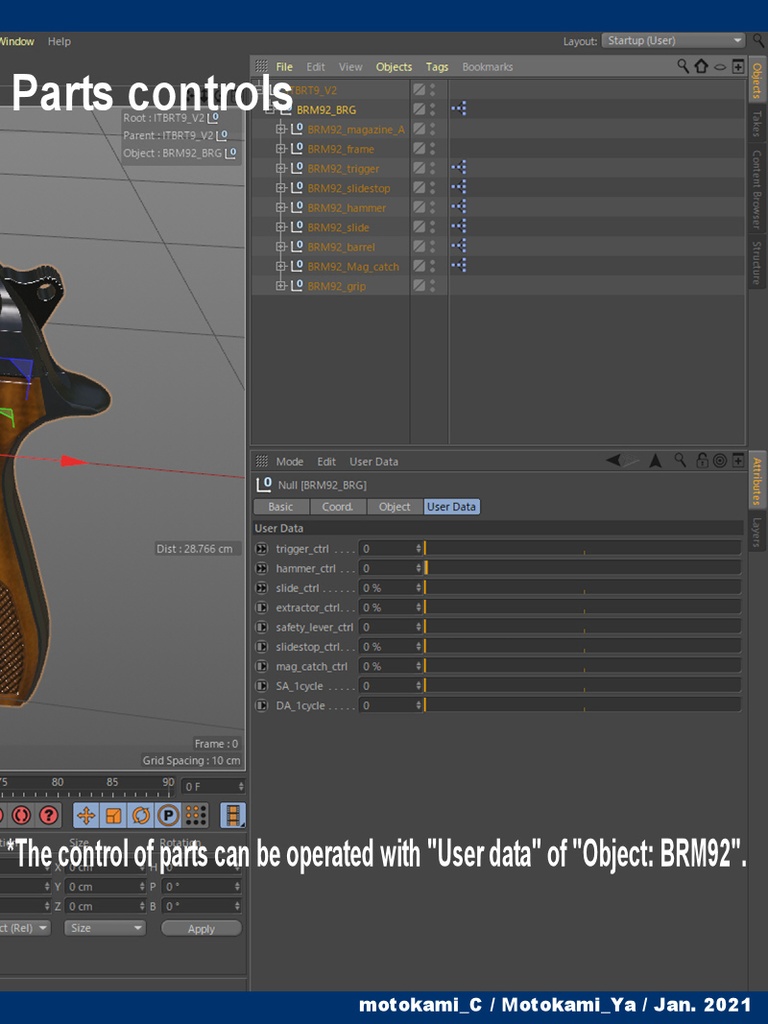
Task: Open the Tags menu in Object Manager
Action: click(437, 67)
